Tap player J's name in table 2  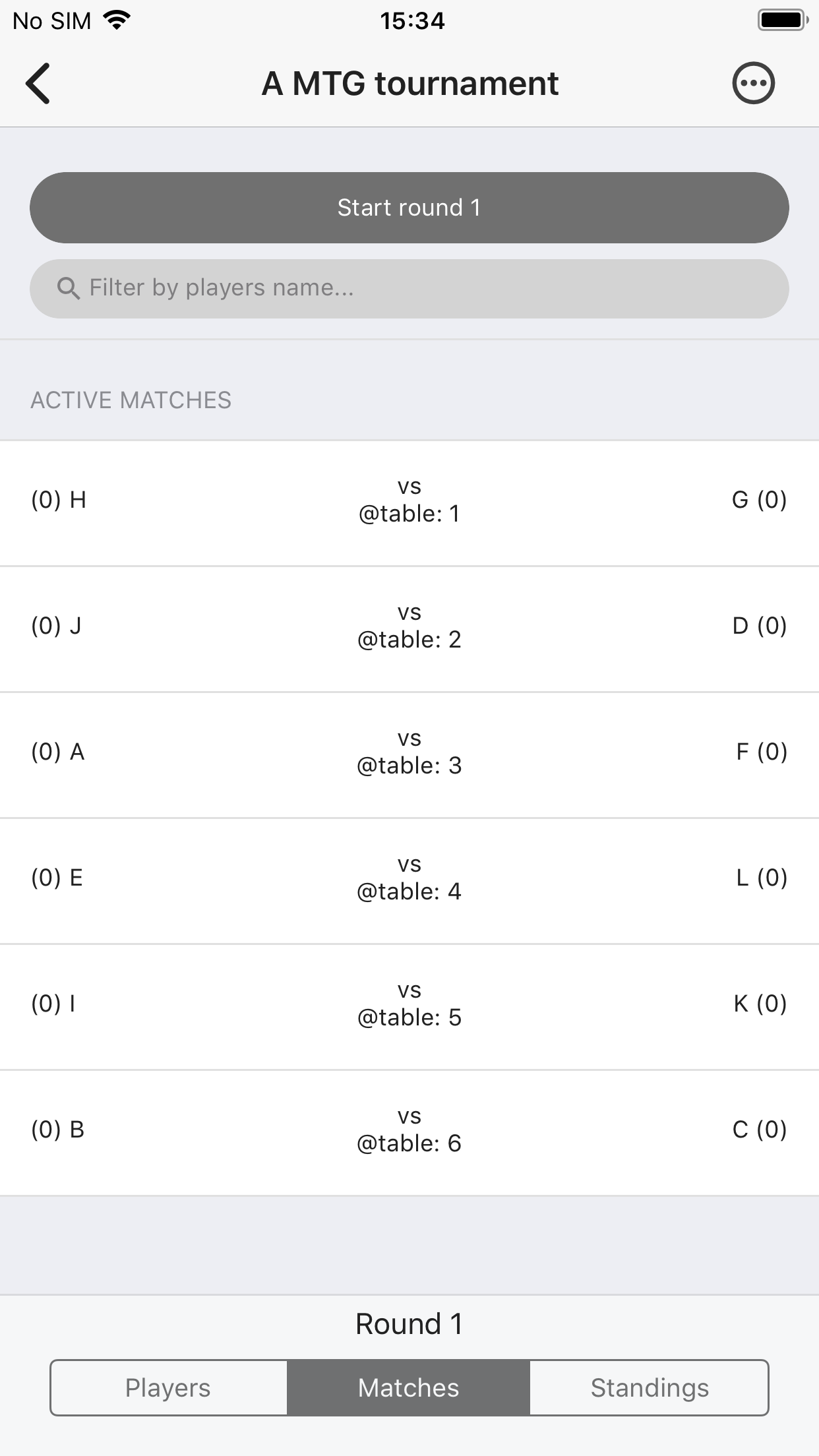point(75,626)
